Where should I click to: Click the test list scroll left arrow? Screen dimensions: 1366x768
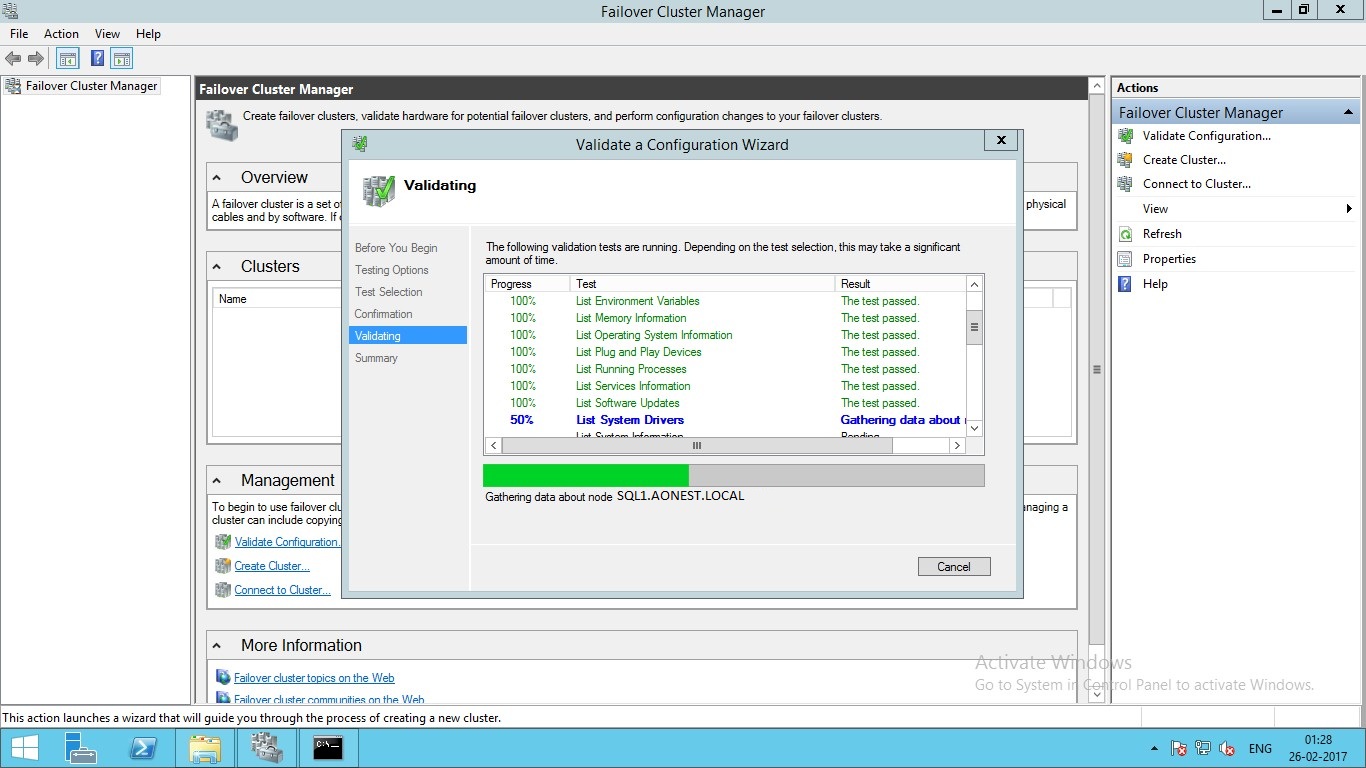pos(493,445)
